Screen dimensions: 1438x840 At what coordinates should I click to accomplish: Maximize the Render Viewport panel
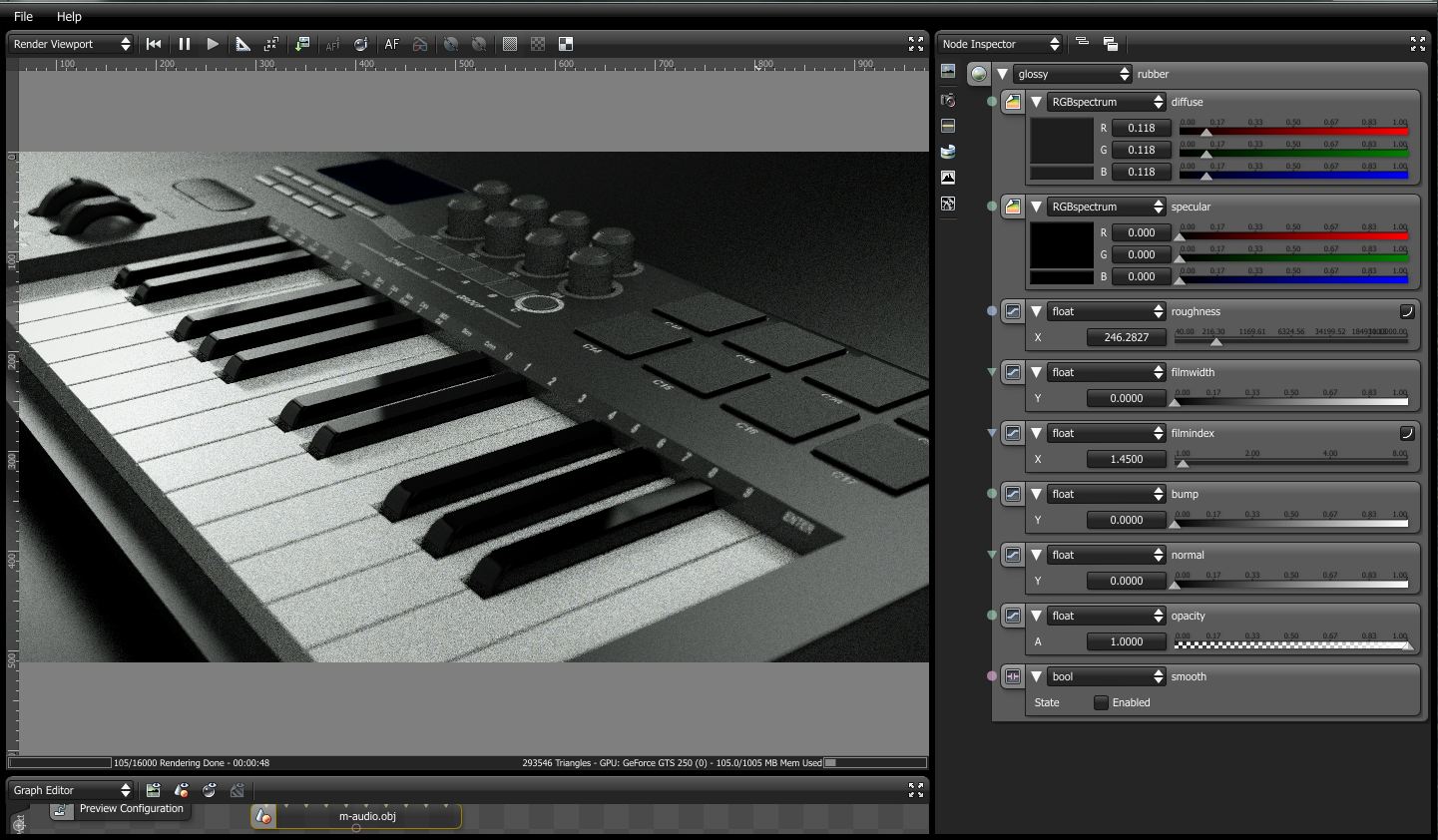[x=916, y=44]
